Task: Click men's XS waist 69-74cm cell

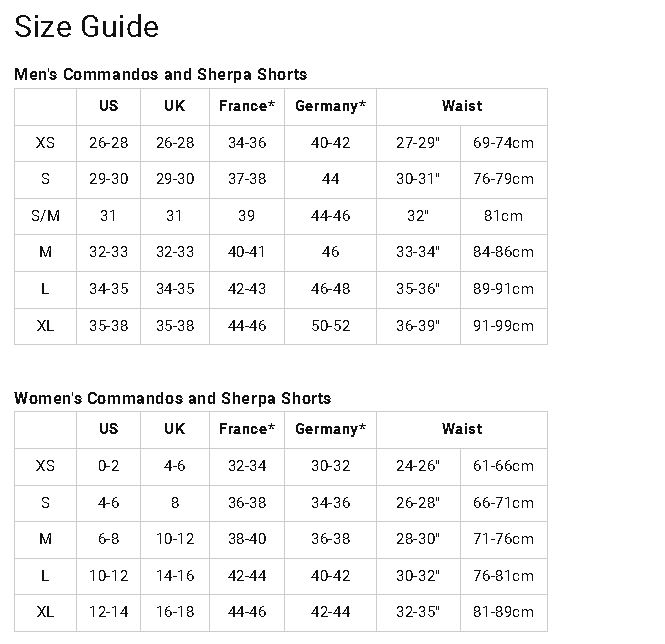Action: point(503,143)
